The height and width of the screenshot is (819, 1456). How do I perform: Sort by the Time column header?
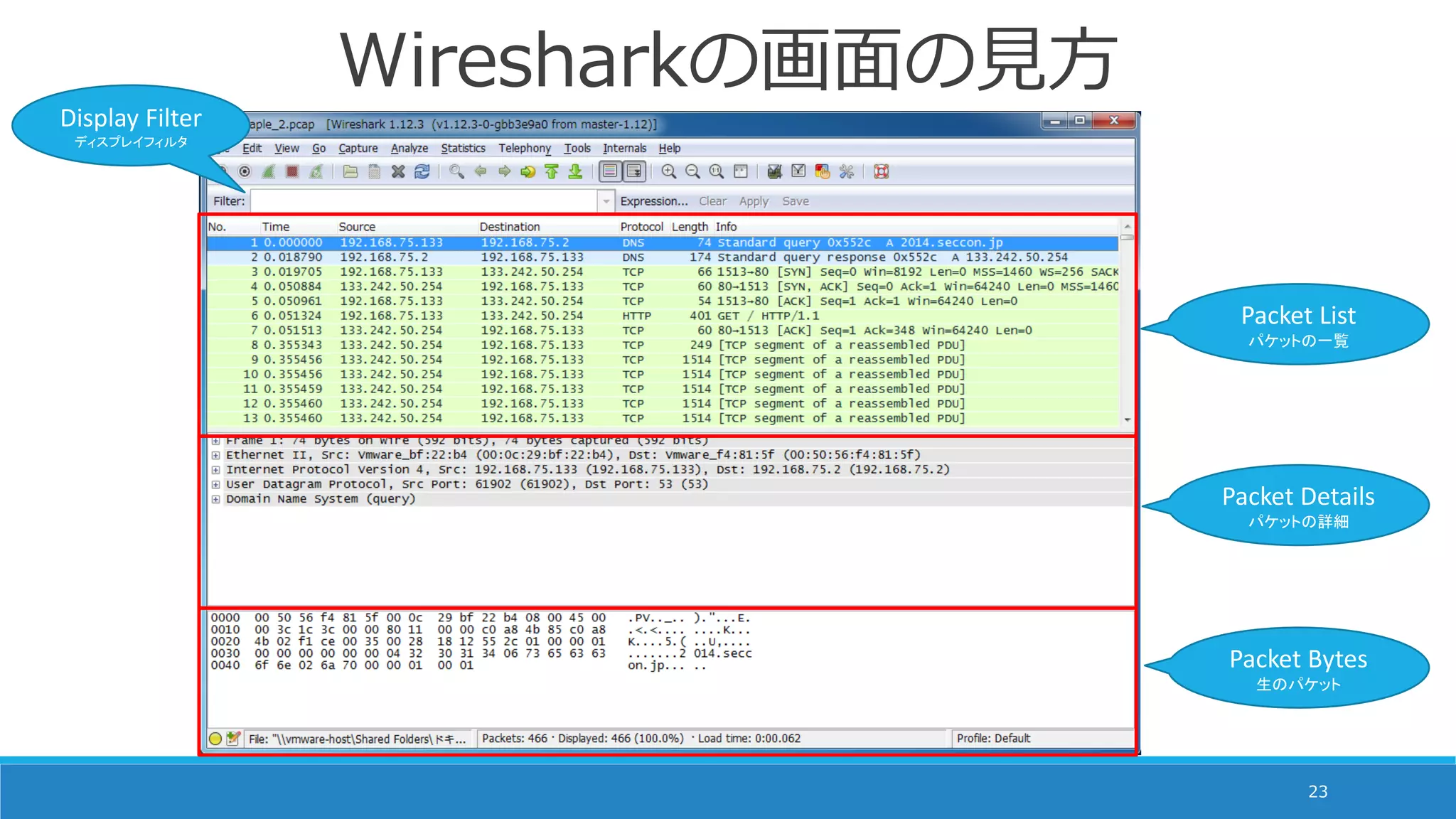click(298, 227)
